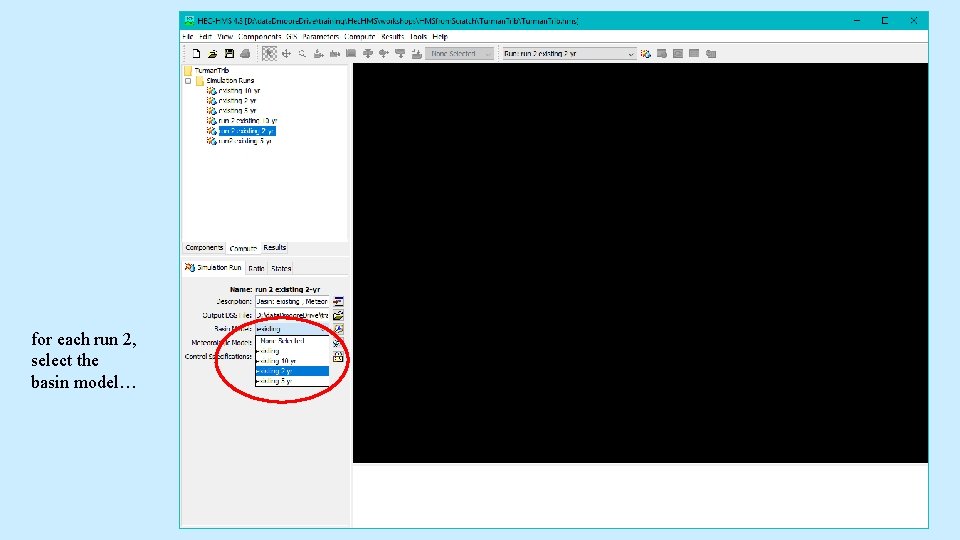Click into the Description text field
Viewport: 960px width, 540px height.
292,301
